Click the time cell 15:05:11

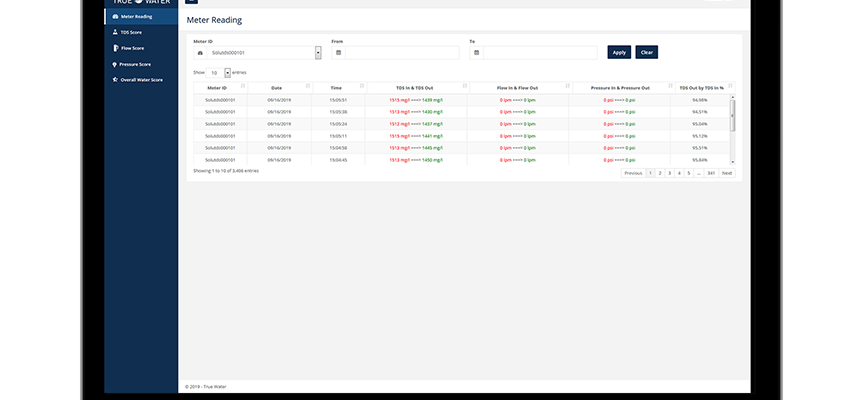click(338, 136)
